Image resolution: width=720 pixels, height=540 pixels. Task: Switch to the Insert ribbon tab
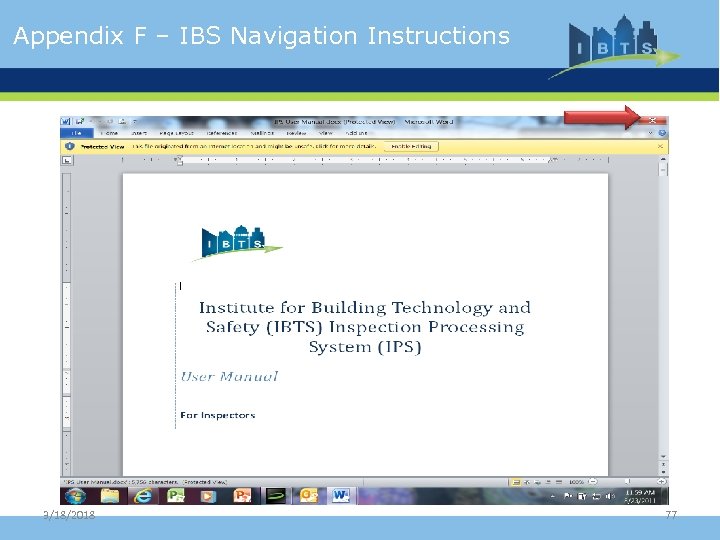(x=139, y=133)
